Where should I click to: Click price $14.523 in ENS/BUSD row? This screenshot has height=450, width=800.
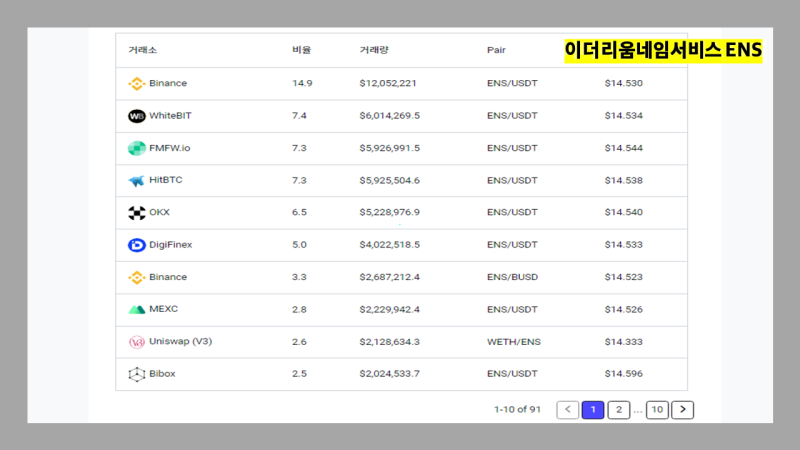(623, 277)
